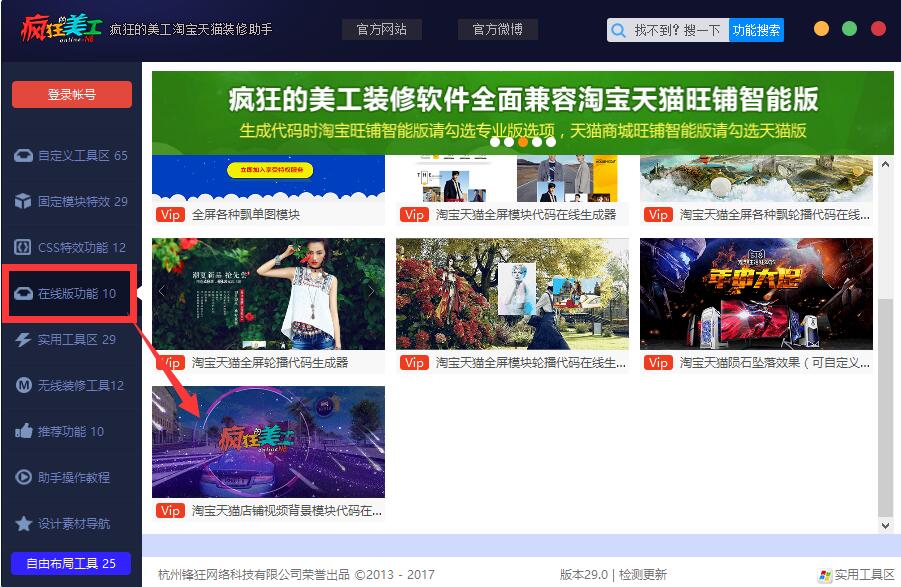The image size is (901, 587).
Task: Select fourth banner carousel dot
Action: (537, 141)
